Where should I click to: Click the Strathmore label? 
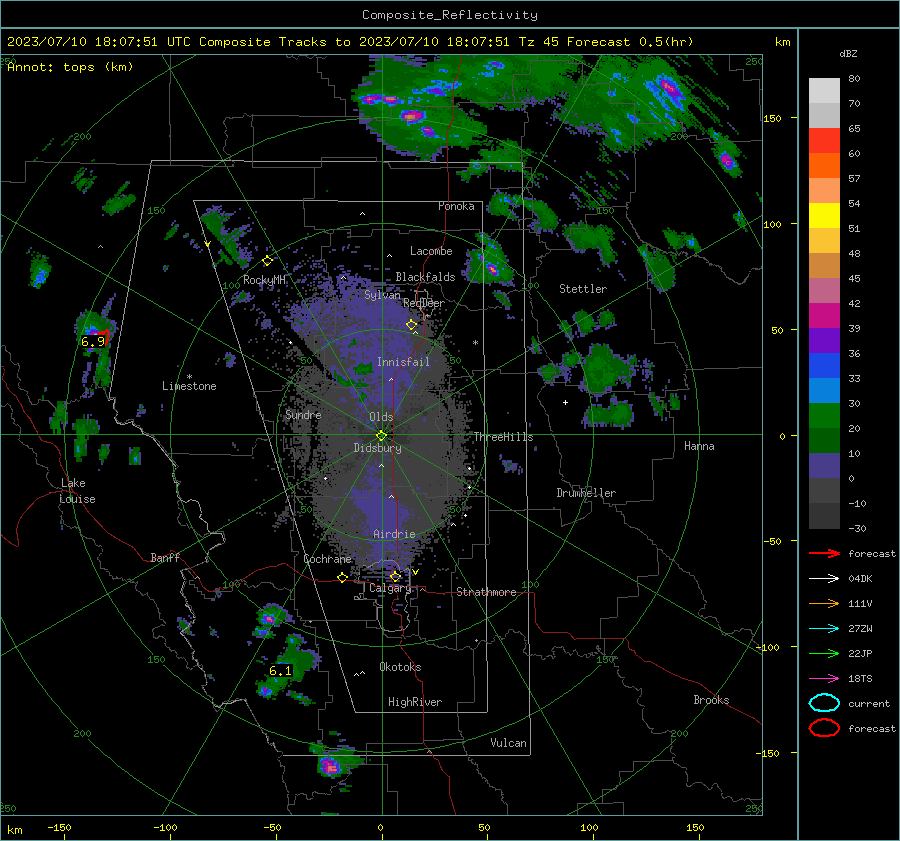pyautogui.click(x=486, y=592)
